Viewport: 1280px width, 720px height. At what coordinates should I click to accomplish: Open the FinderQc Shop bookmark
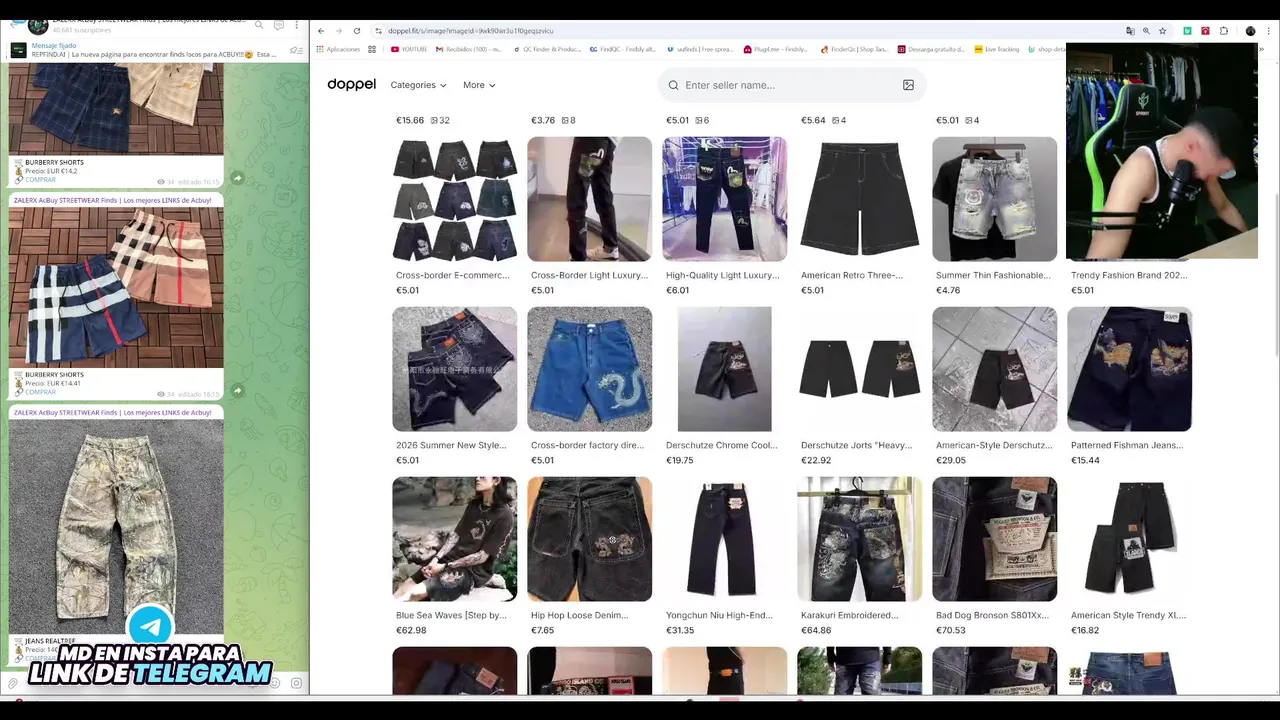coord(854,49)
